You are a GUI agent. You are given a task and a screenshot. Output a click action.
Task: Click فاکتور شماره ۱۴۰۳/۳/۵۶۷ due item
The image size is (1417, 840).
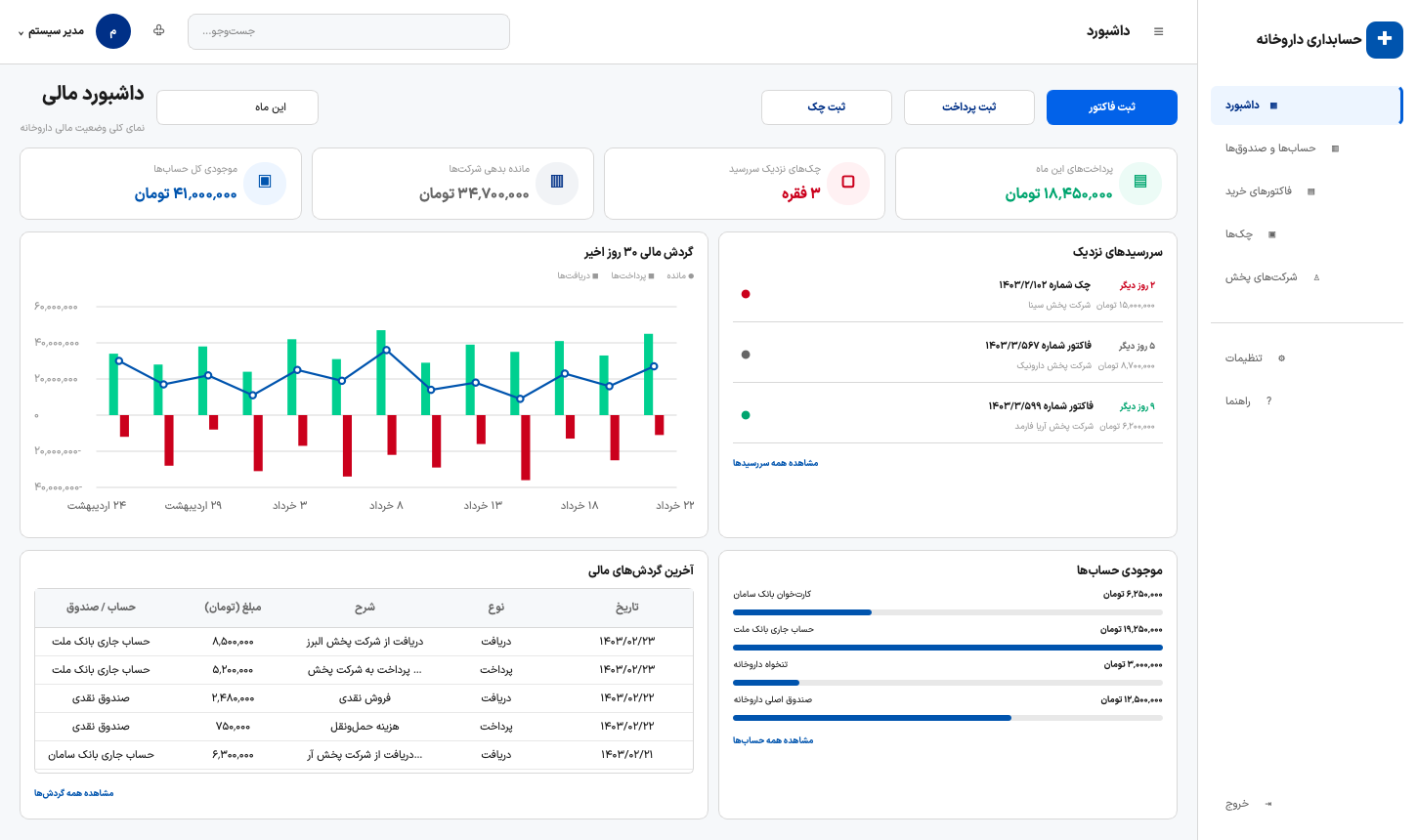948,355
